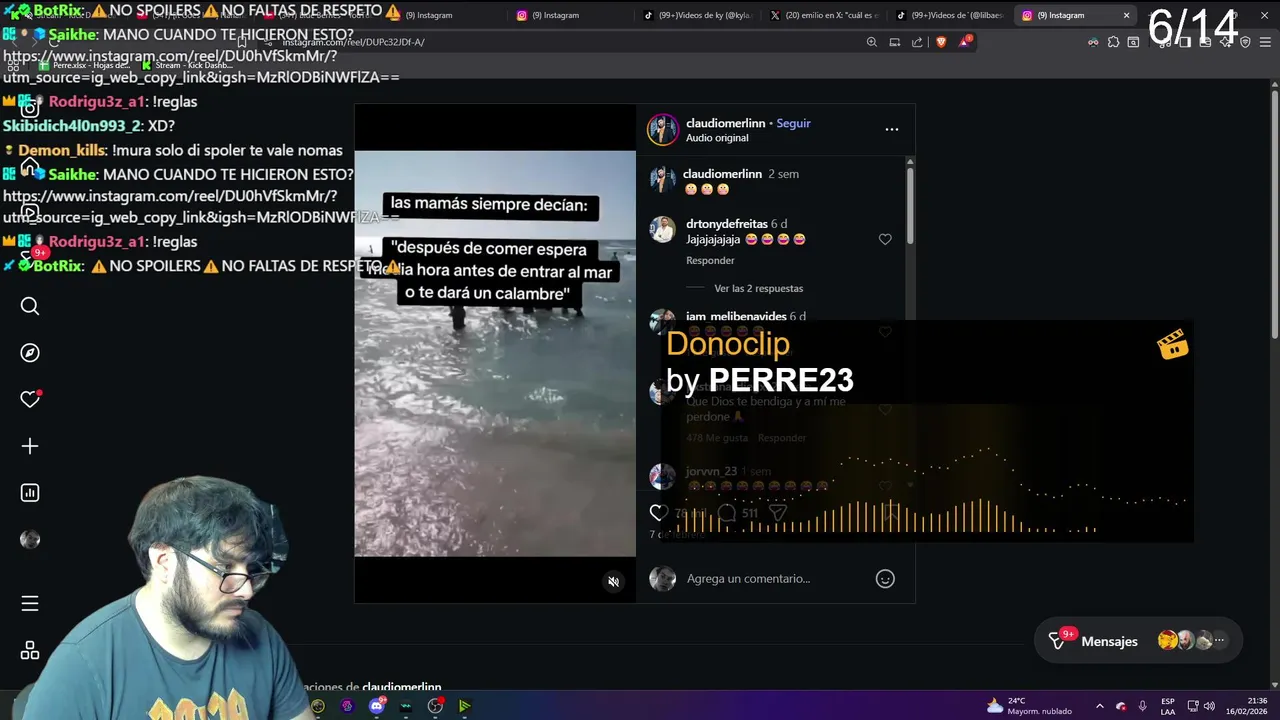The height and width of the screenshot is (720, 1280).
Task: Click the zoom magnifier in address bar
Action: (871, 42)
